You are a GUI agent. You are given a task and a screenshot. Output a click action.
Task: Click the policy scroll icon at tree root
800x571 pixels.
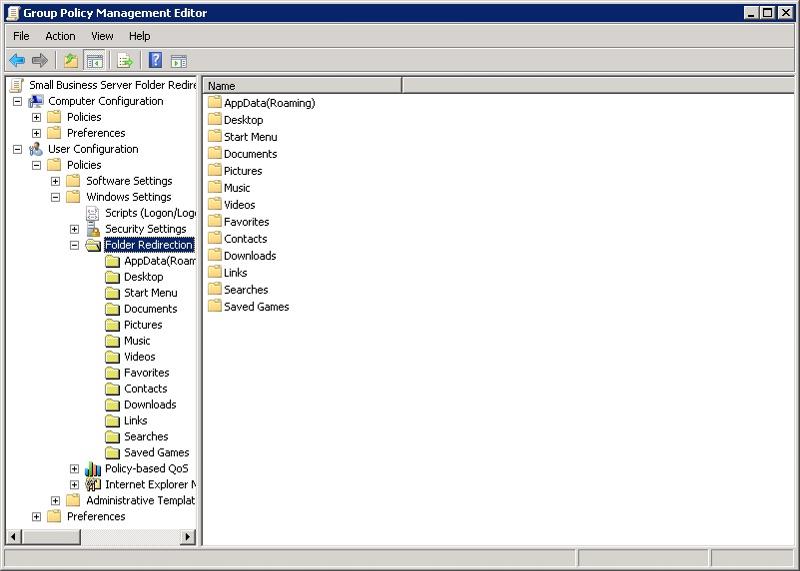coord(17,85)
